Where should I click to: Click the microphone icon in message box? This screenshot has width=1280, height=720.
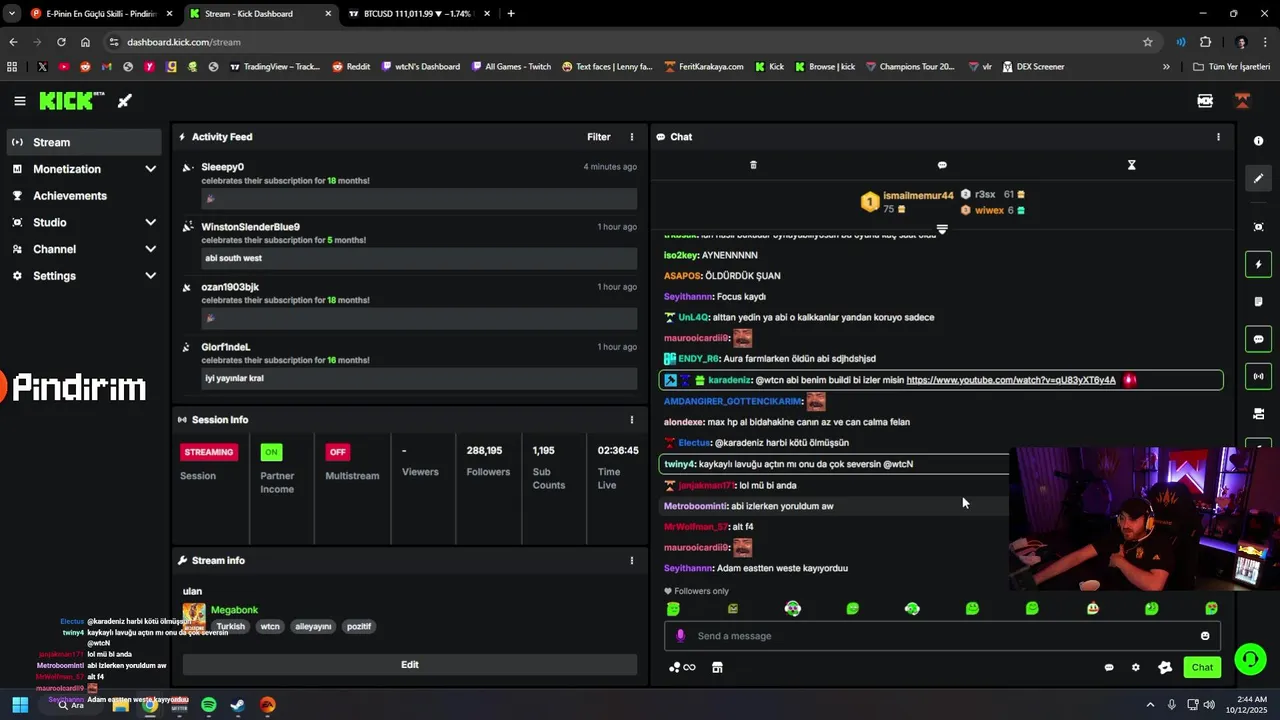tap(680, 636)
